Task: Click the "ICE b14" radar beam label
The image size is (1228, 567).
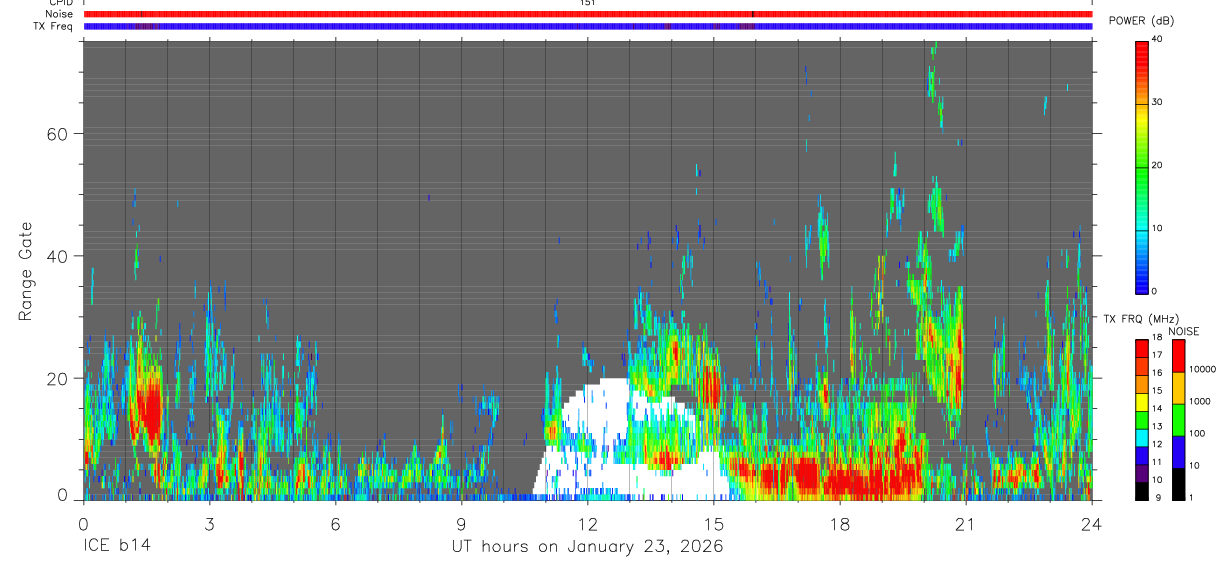Action: [115, 546]
